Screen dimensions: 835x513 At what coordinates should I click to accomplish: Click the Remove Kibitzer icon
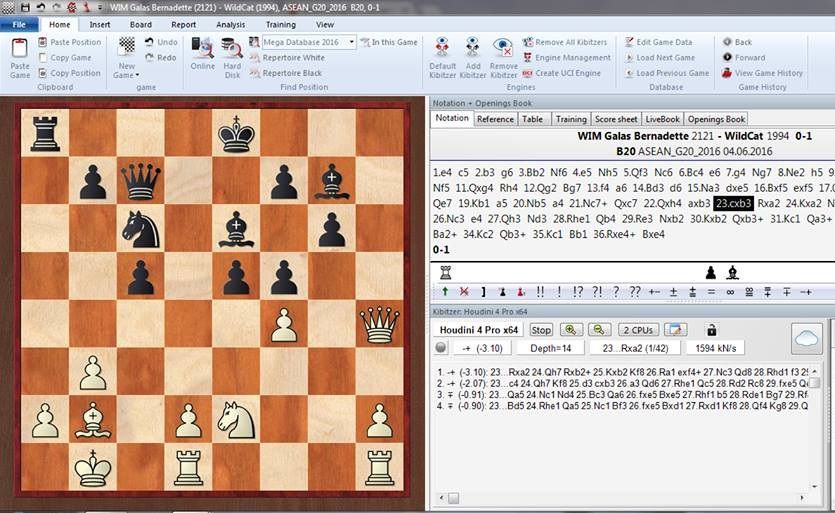pyautogui.click(x=503, y=48)
